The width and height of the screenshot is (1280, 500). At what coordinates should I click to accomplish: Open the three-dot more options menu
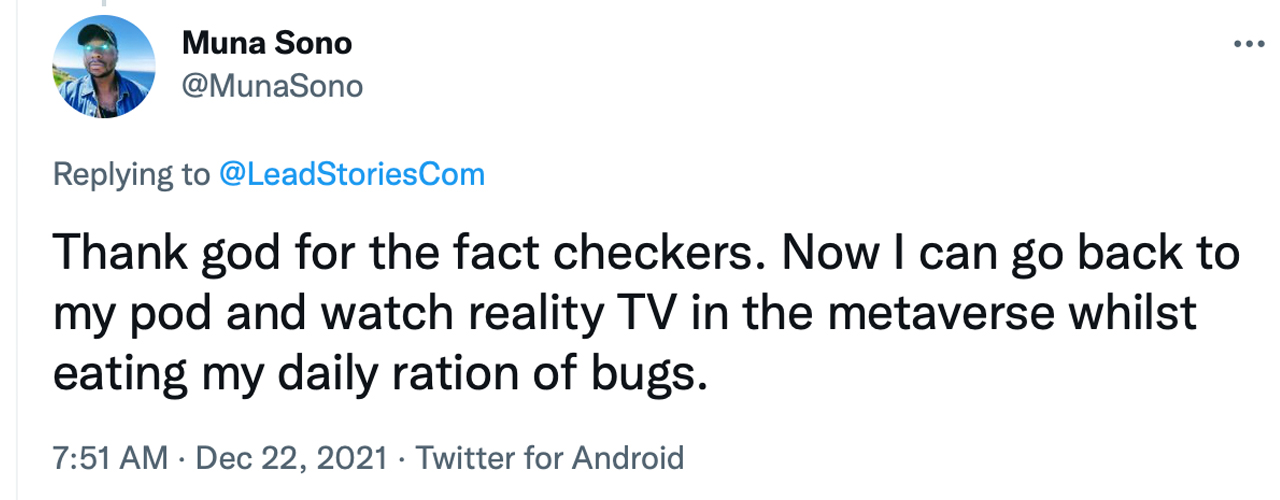1249,44
